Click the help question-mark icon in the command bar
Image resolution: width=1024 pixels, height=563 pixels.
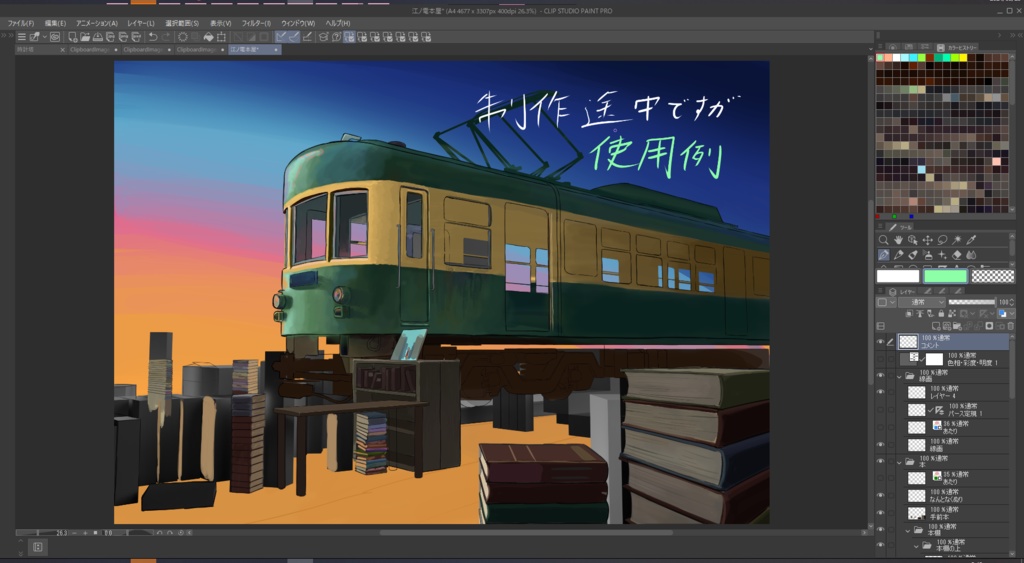pyautogui.click(x=336, y=37)
